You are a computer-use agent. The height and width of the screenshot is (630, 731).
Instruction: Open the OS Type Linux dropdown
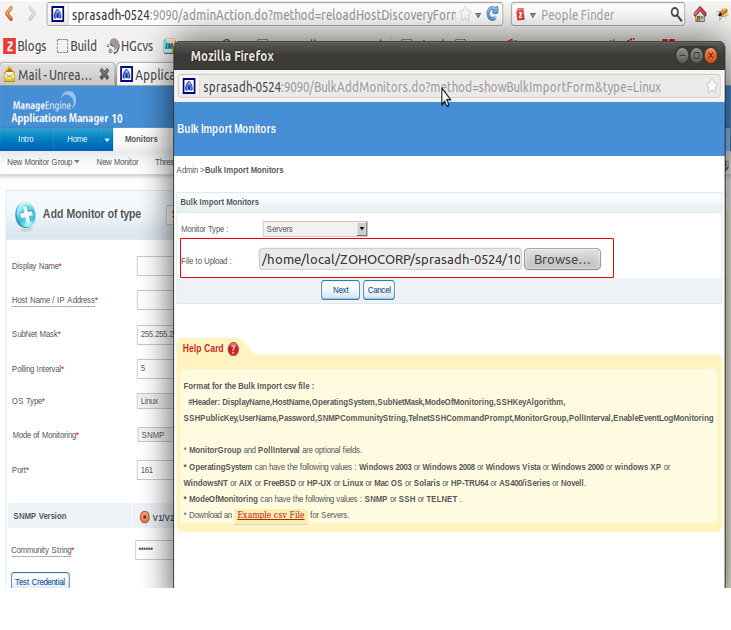(x=155, y=401)
